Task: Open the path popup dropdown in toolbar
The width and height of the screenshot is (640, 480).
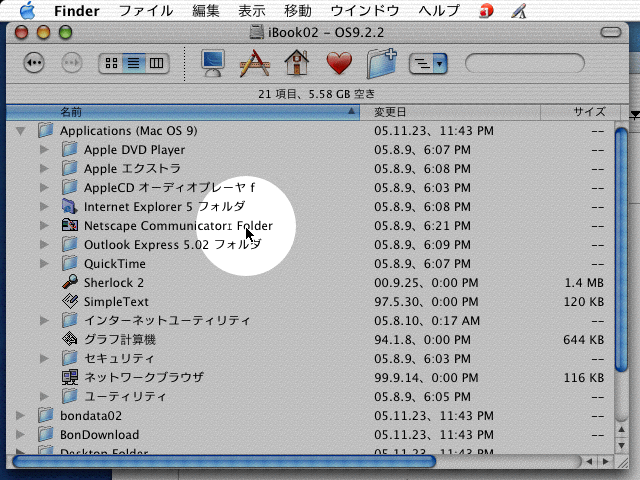Action: coord(428,64)
